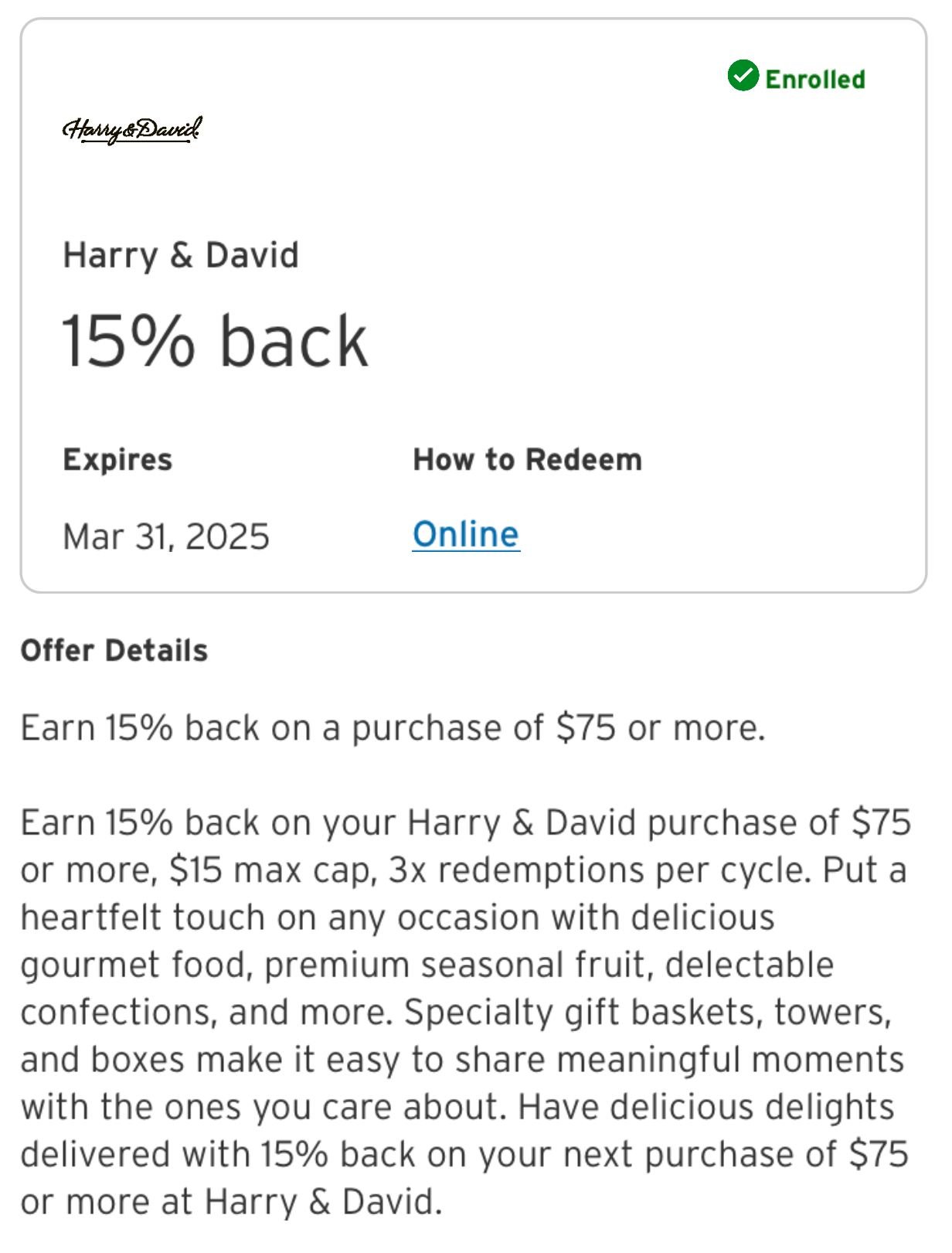Click the "gourmet food, premium seasonal fruit" line
This screenshot has width=952, height=1253.
[x=427, y=965]
